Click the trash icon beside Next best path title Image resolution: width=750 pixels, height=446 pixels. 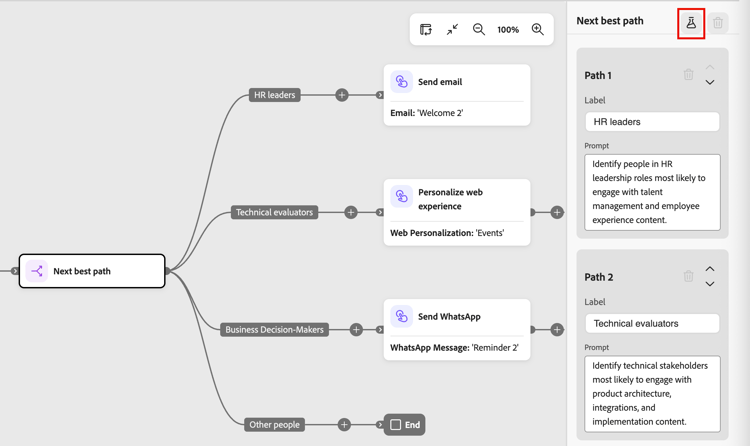pos(717,22)
